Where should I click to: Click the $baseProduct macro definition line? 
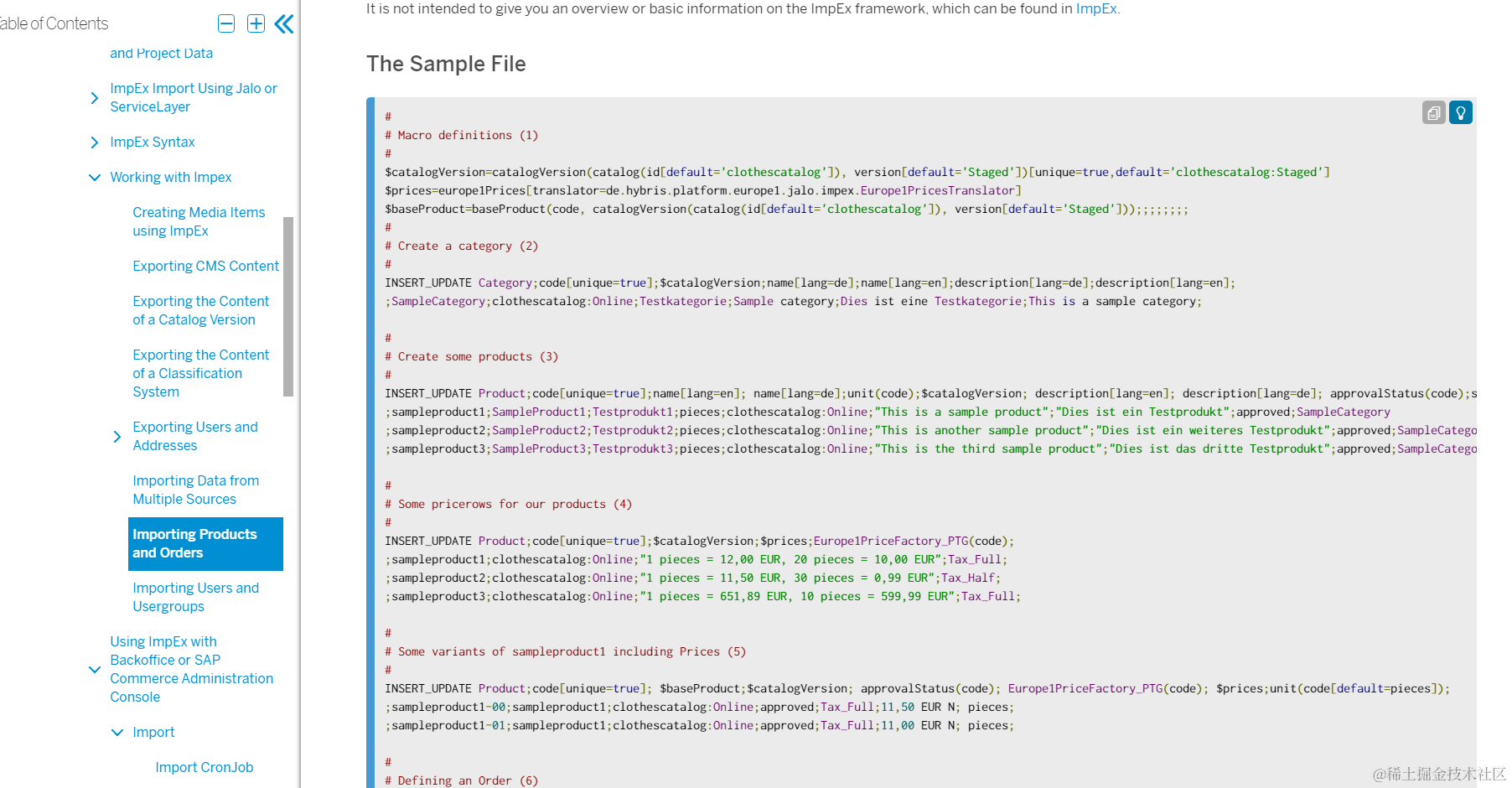(x=786, y=209)
